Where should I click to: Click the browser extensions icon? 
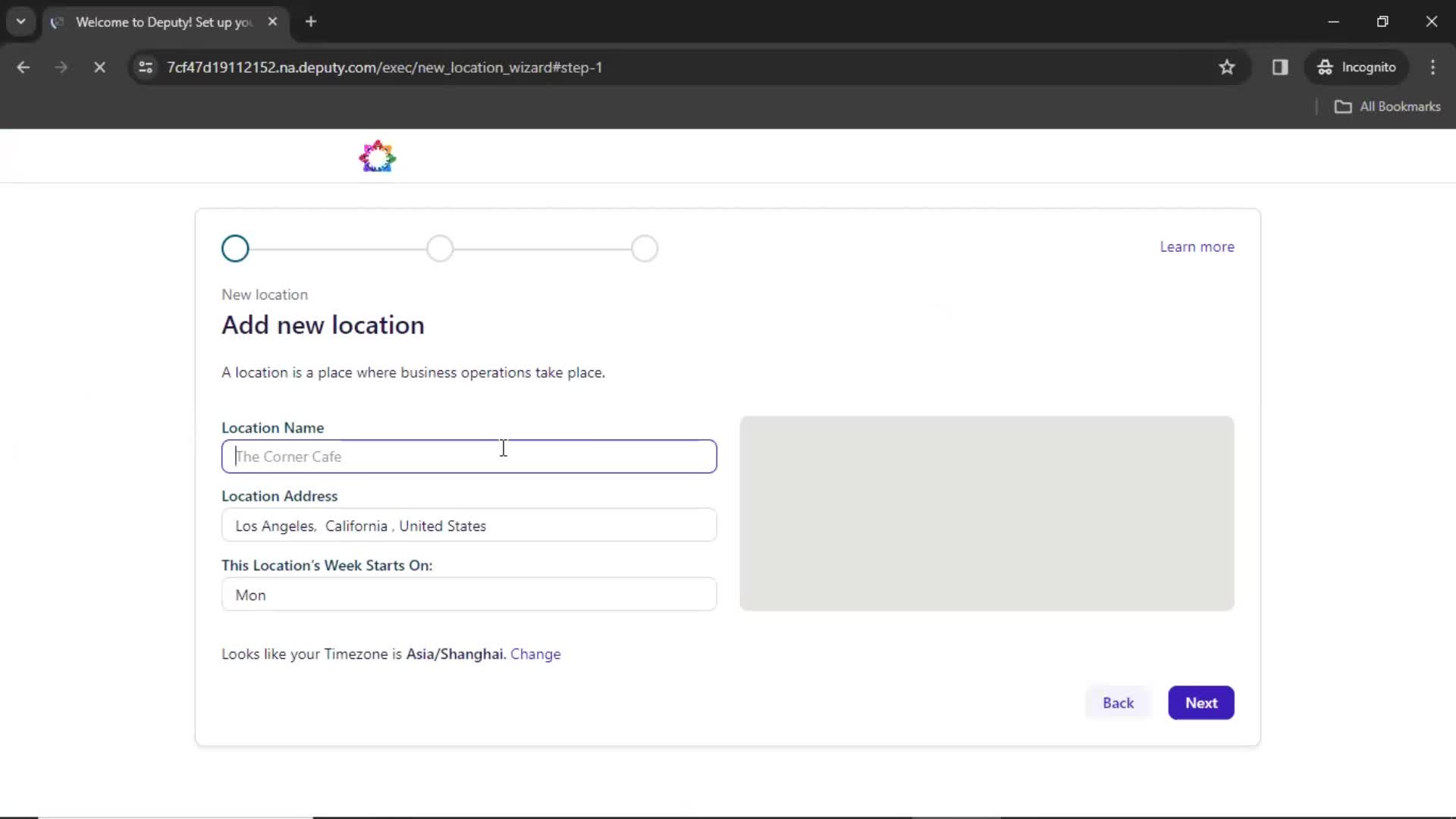[x=1280, y=67]
